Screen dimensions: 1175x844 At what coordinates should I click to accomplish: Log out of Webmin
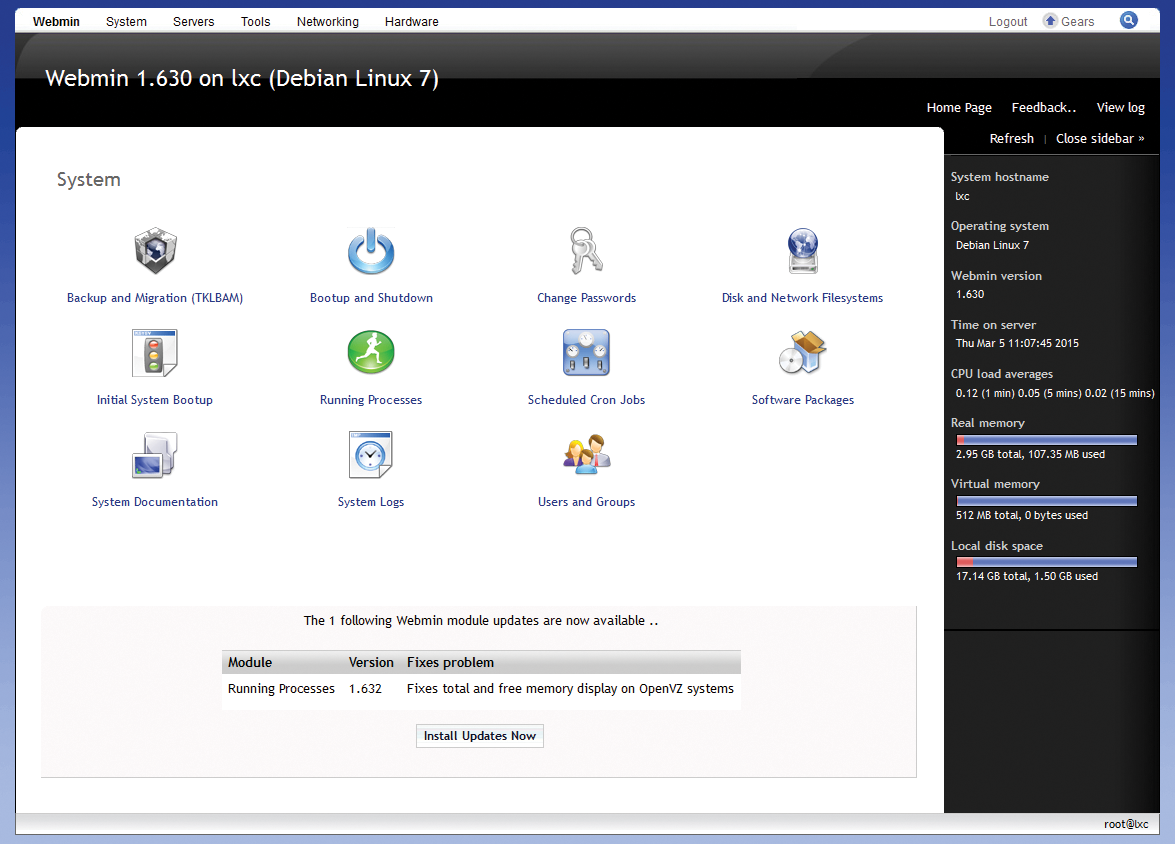tap(1007, 21)
